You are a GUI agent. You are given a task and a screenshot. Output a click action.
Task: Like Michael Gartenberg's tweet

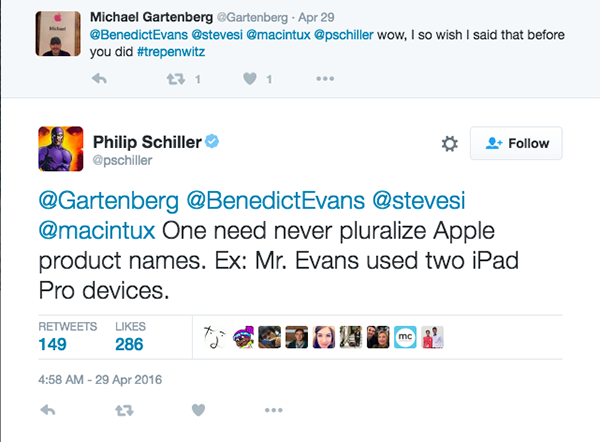pos(253,79)
